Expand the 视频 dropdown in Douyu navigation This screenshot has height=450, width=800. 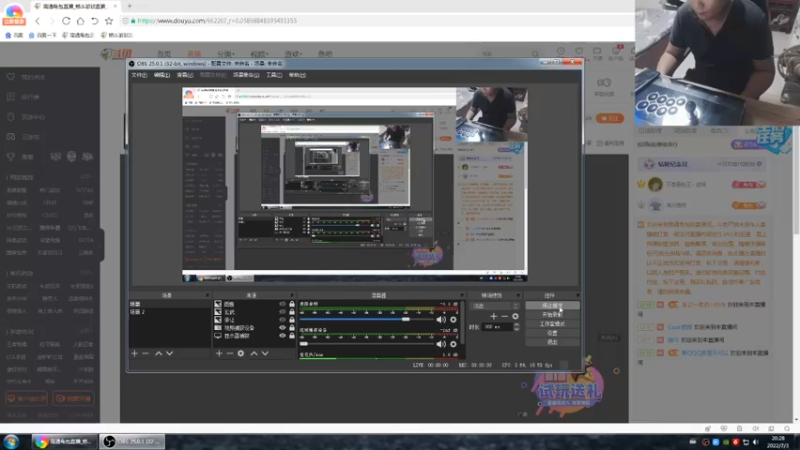coord(260,54)
